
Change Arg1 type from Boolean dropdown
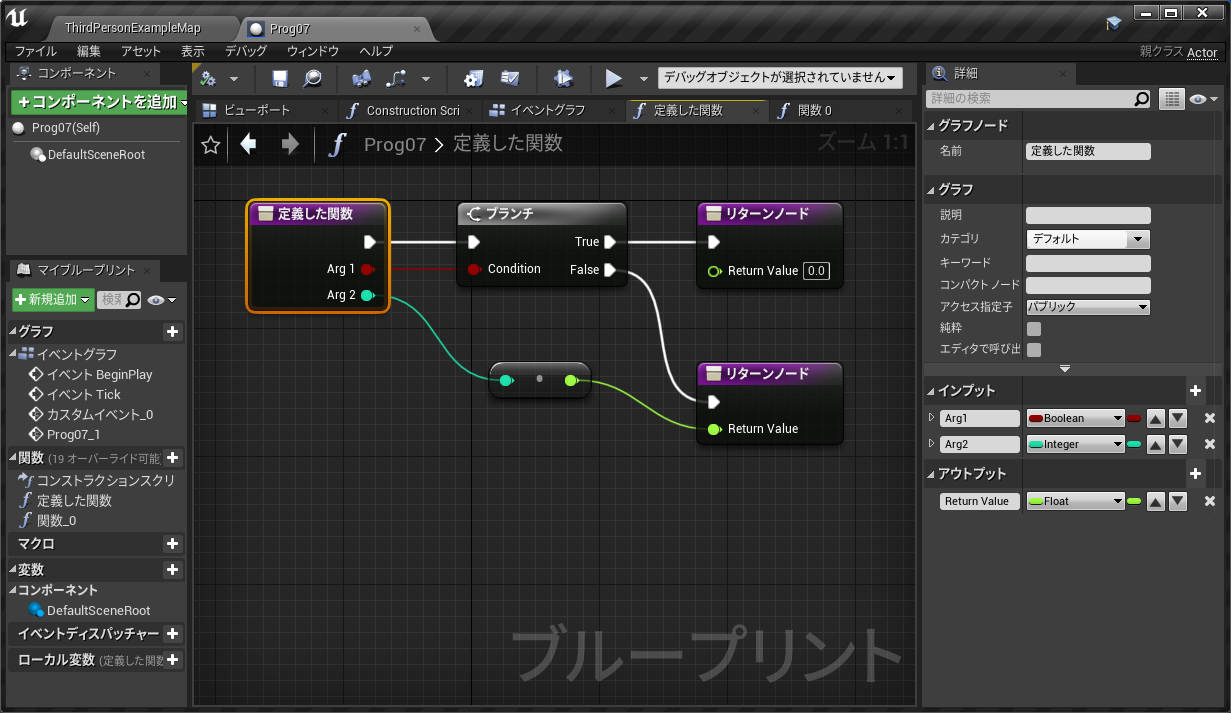(x=1075, y=418)
